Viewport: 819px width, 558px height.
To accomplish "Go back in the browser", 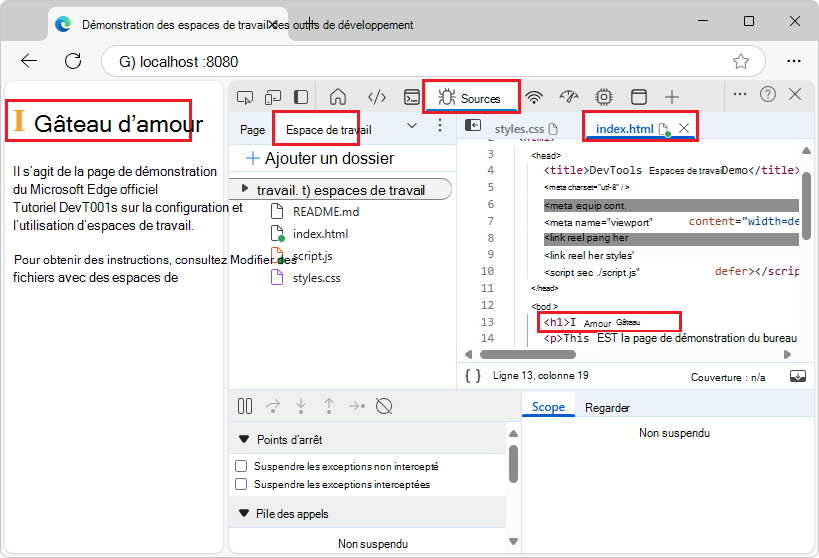I will tap(29, 61).
